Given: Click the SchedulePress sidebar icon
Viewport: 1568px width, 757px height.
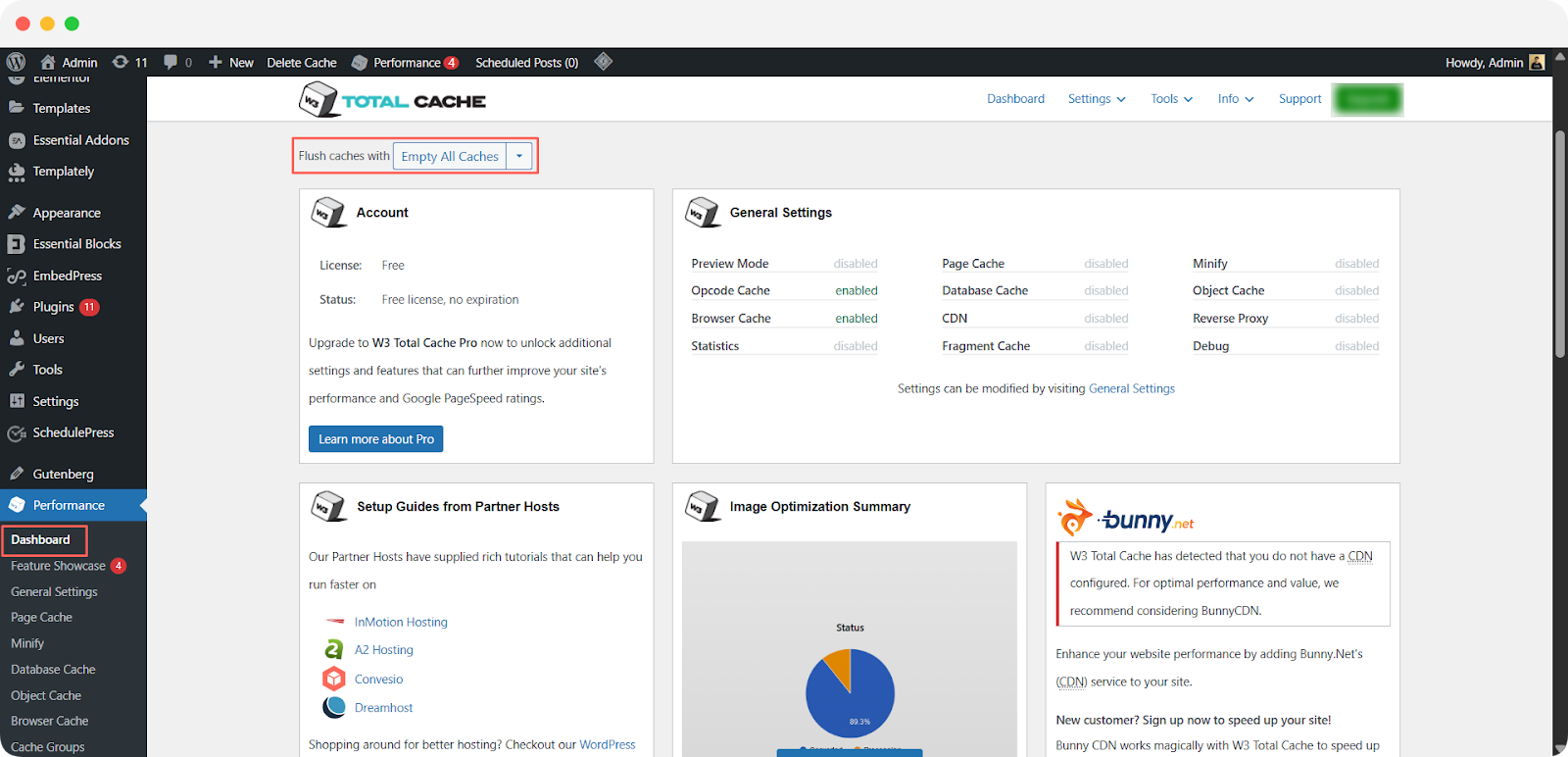Looking at the screenshot, I should [17, 432].
